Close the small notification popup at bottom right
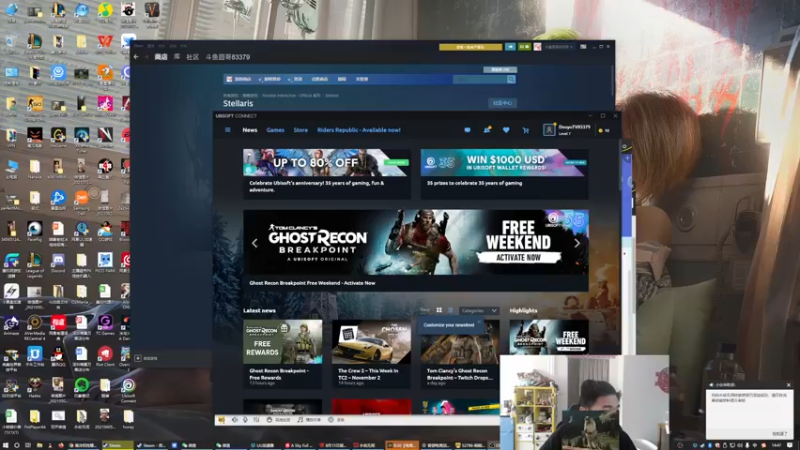This screenshot has height=450, width=800. tap(788, 385)
